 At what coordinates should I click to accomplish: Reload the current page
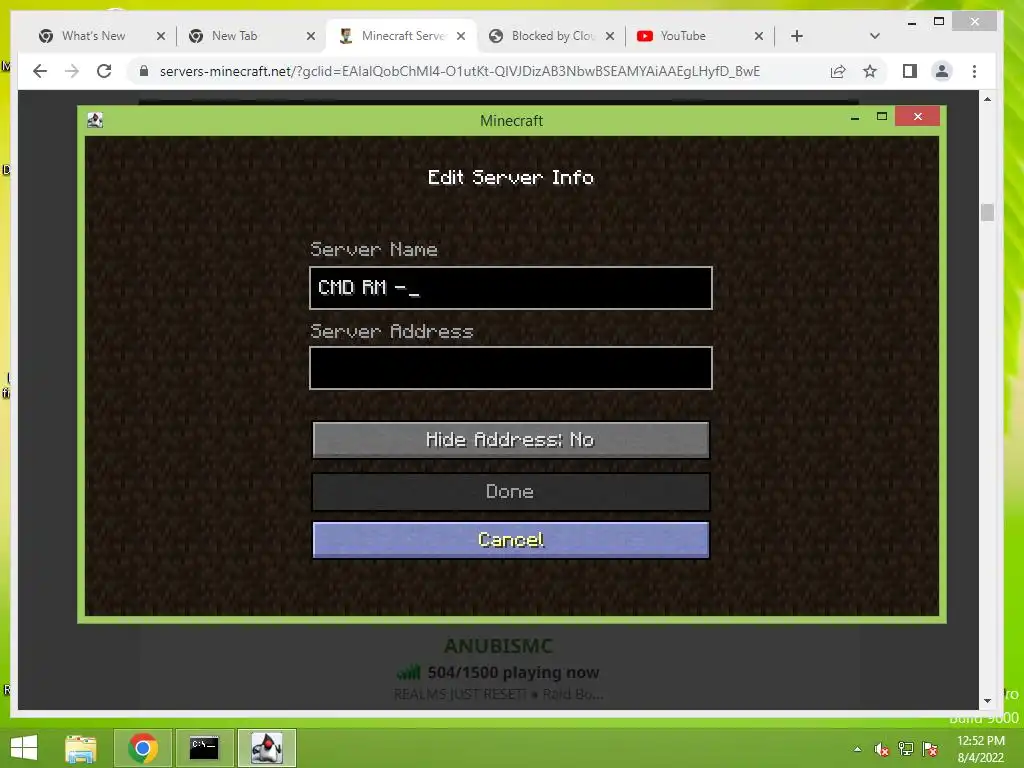104,71
